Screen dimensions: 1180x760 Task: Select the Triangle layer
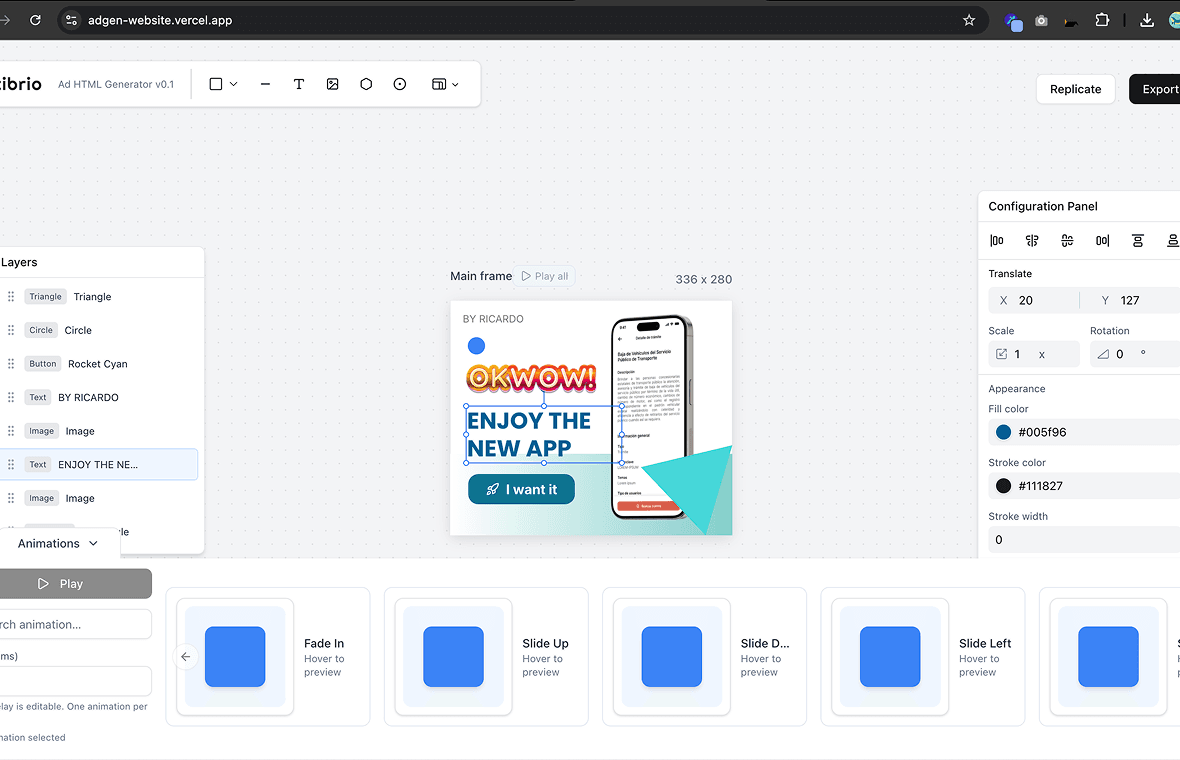(x=92, y=297)
